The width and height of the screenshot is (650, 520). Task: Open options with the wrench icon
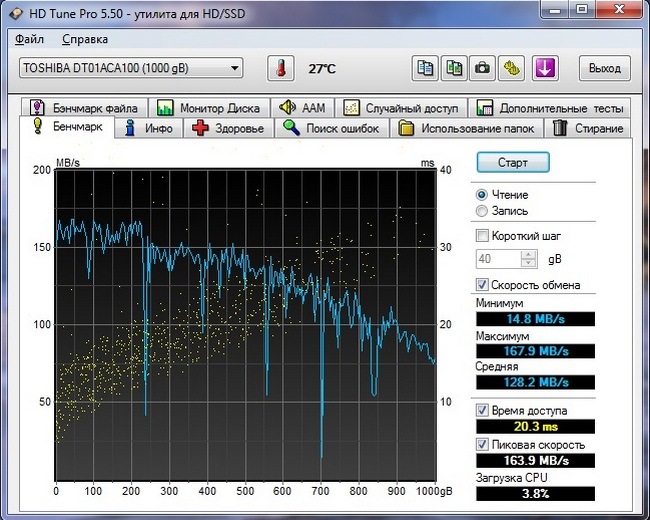point(512,69)
